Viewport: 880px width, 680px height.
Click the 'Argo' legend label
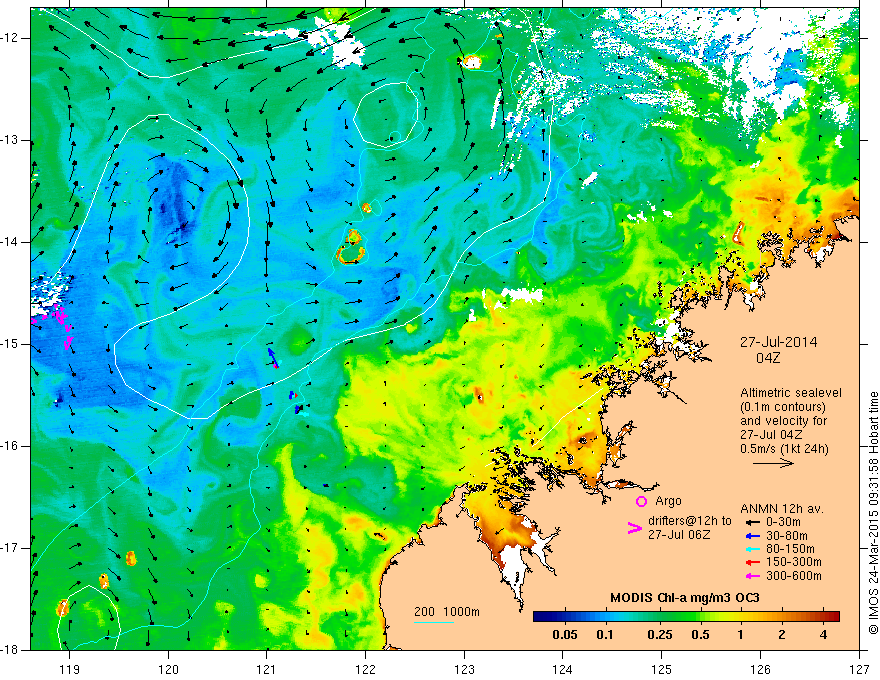(x=668, y=501)
